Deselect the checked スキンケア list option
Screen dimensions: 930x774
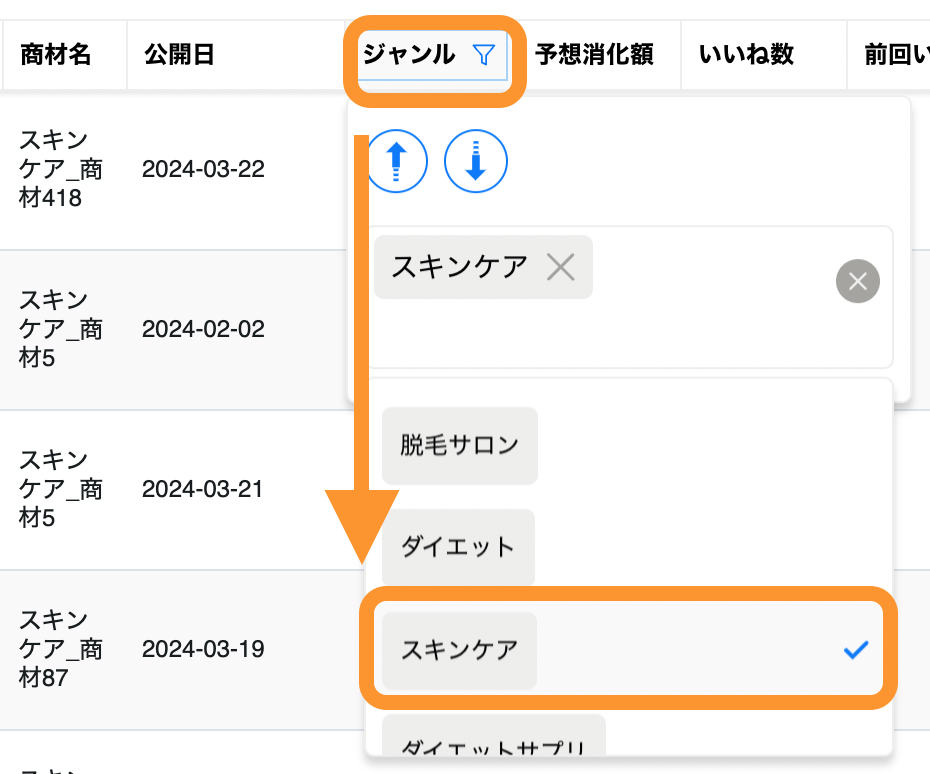click(x=460, y=650)
